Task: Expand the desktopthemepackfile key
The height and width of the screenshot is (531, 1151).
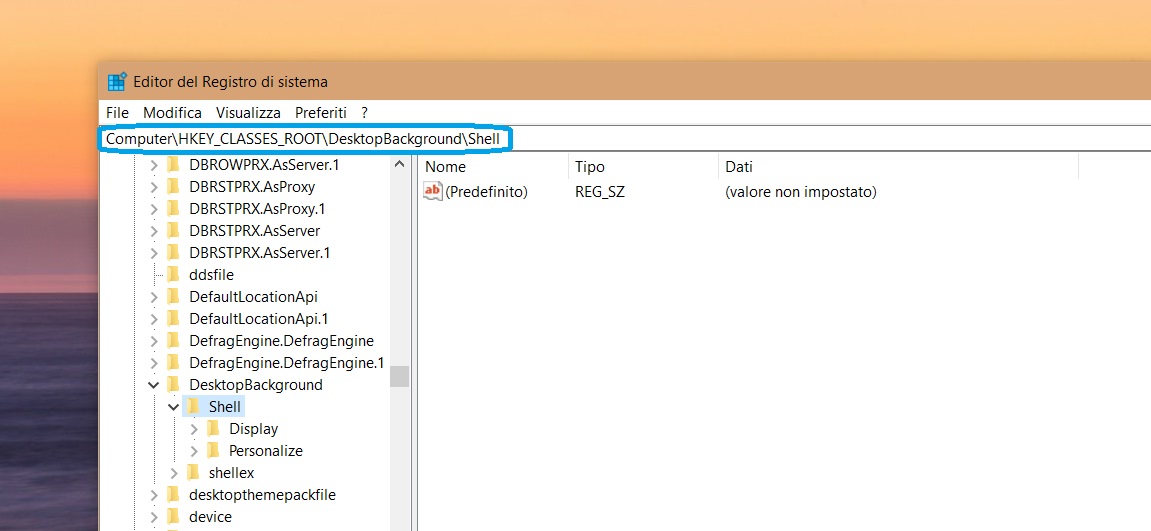Action: pyautogui.click(x=153, y=495)
